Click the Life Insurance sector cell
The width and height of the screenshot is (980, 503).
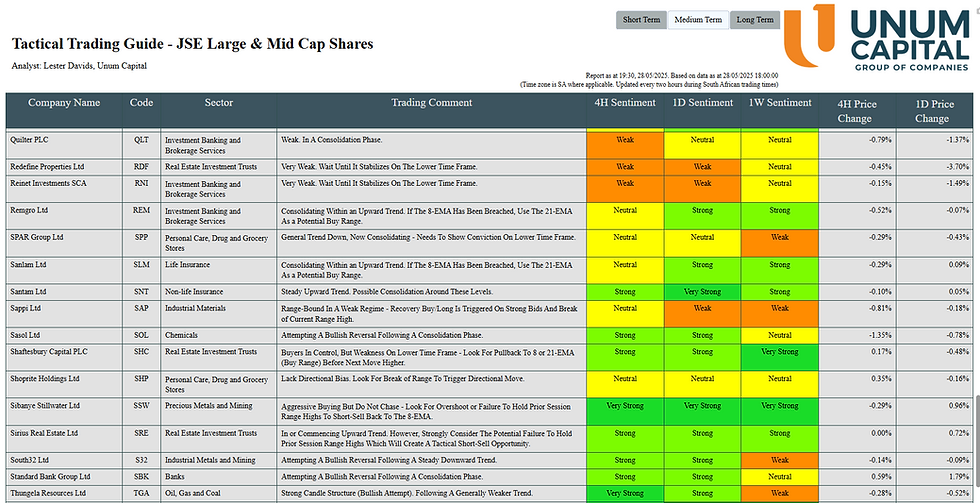pyautogui.click(x=218, y=271)
